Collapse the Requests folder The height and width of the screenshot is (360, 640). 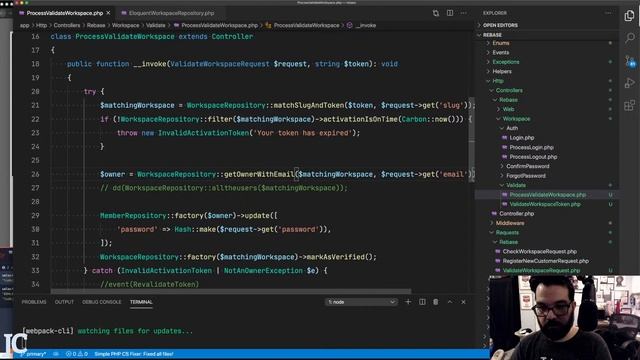click(x=507, y=233)
